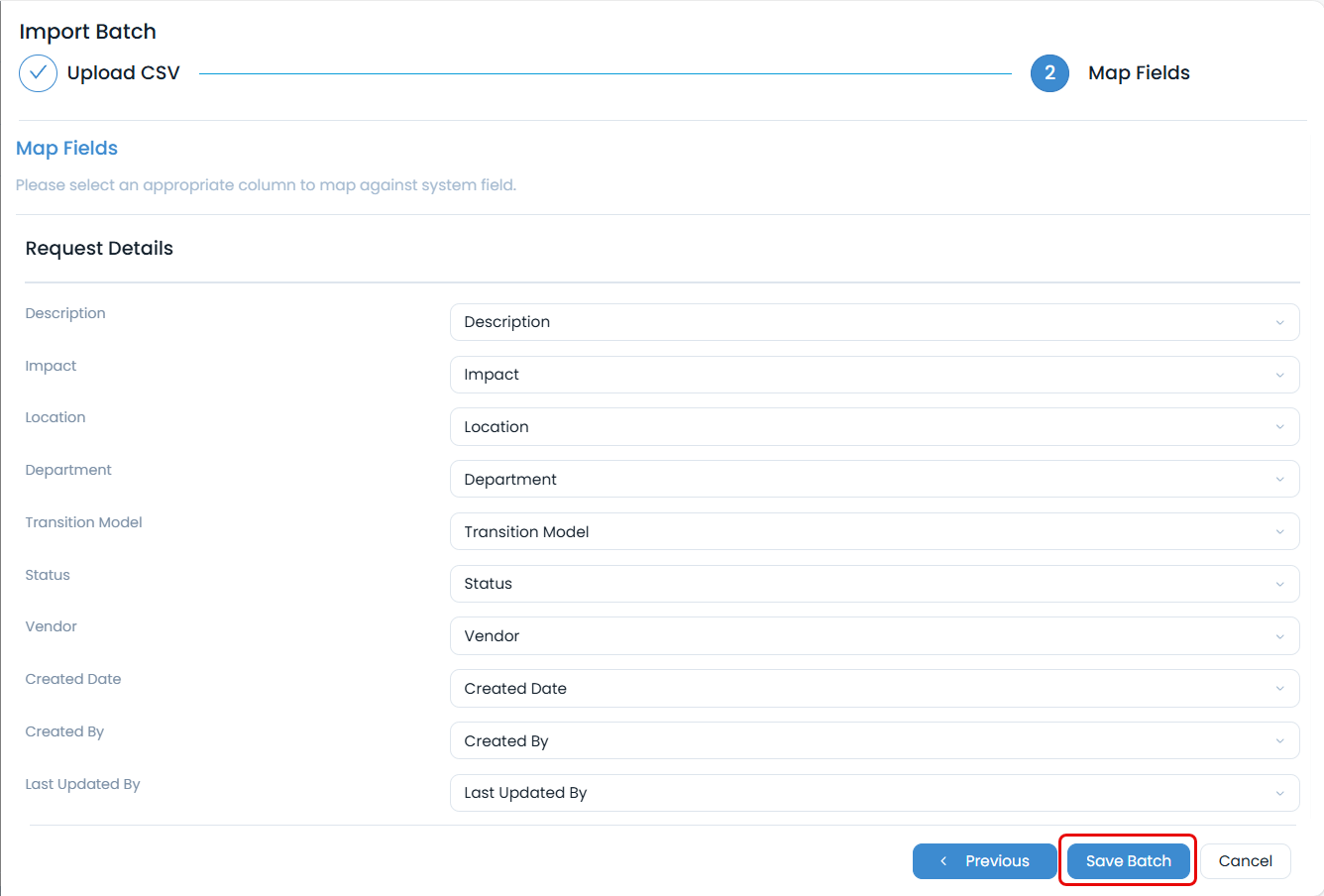The image size is (1324, 896).
Task: Open the Status mapping dropdown
Action: tap(875, 583)
